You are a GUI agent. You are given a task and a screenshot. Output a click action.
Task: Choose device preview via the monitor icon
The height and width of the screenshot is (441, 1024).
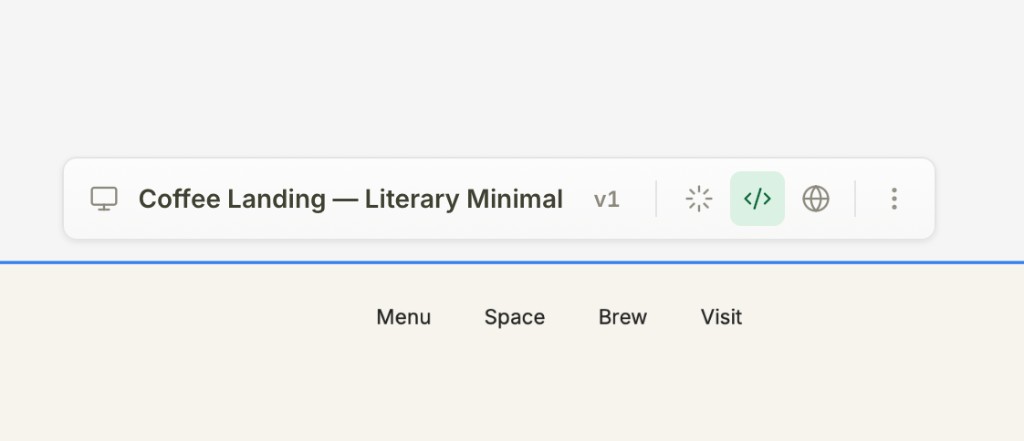tap(104, 199)
